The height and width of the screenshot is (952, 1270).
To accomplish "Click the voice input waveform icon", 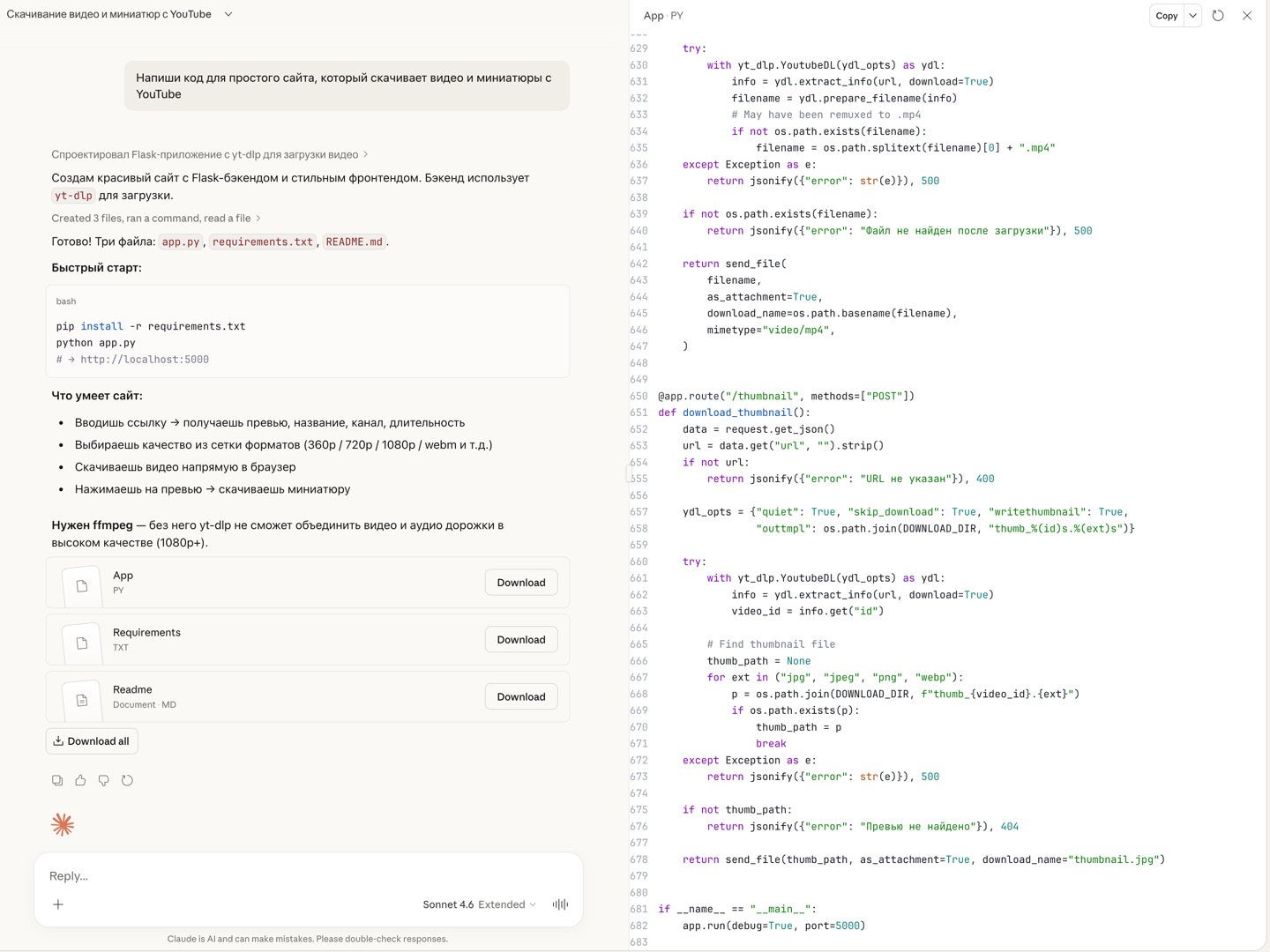I will coord(560,904).
